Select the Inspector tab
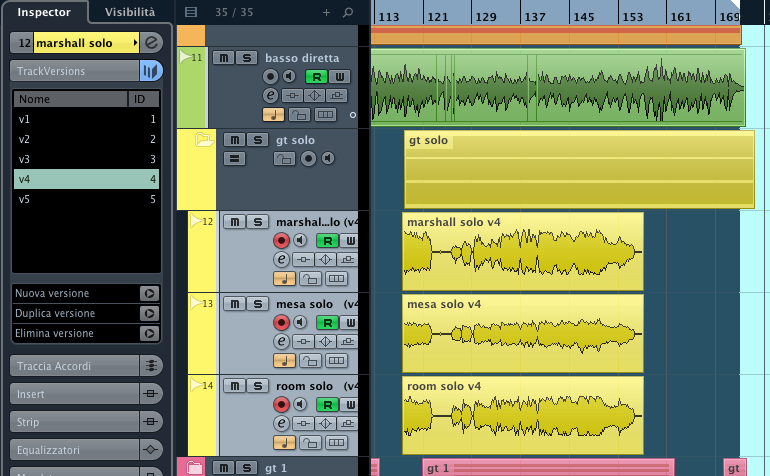The image size is (770, 476). tap(44, 12)
